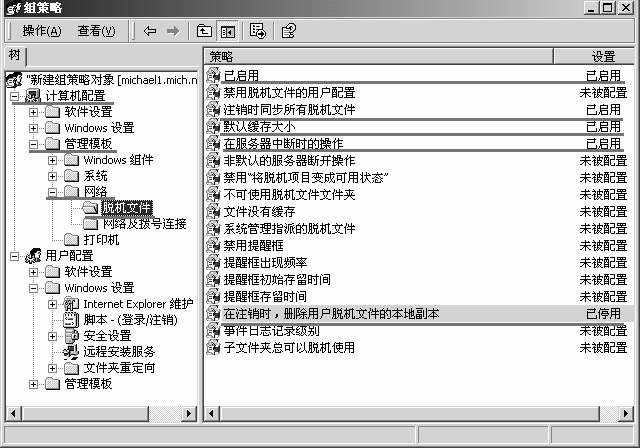The width and height of the screenshot is (640, 448).
Task: Click the 已停用 setting value
Action: click(603, 314)
